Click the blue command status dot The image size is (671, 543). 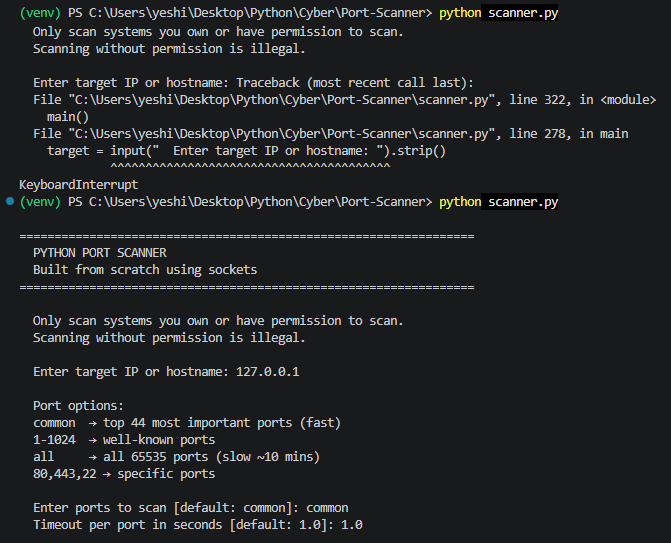[10, 201]
